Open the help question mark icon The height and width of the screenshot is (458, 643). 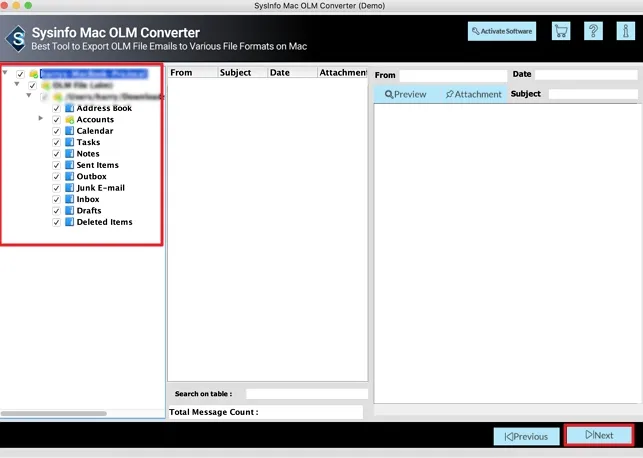pos(593,31)
